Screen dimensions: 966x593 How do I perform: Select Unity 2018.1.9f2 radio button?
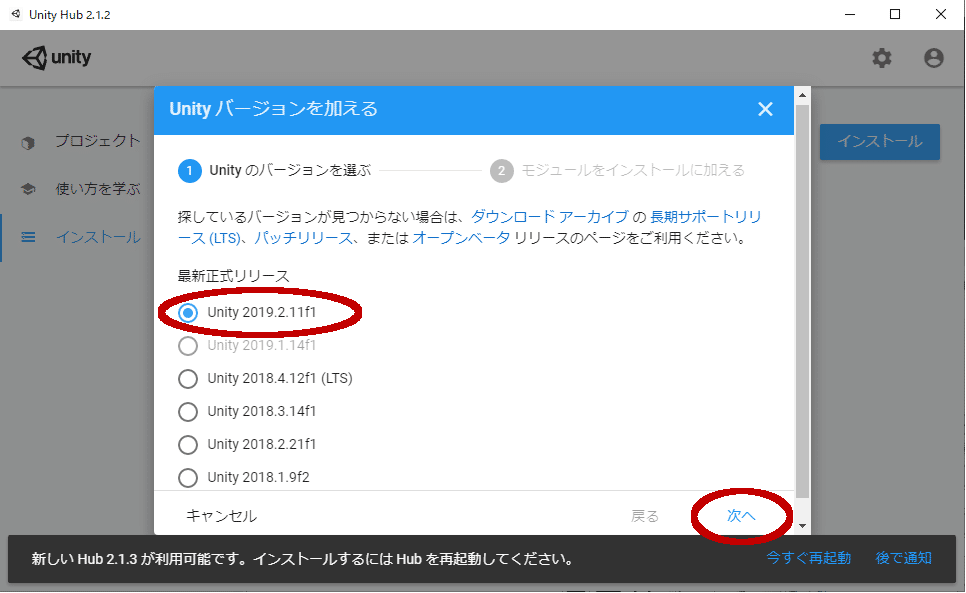(188, 477)
